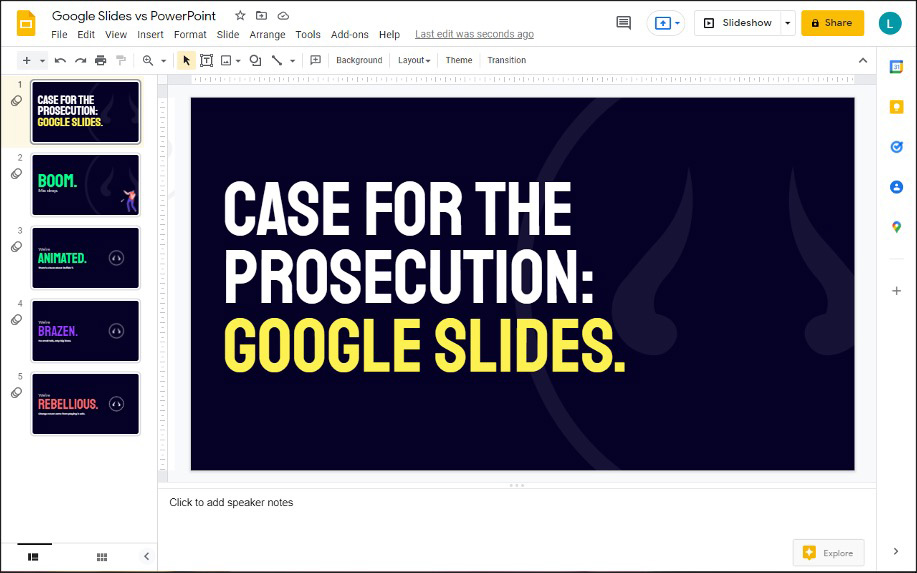The height and width of the screenshot is (573, 917).
Task: Print the presentation
Action: tap(101, 60)
